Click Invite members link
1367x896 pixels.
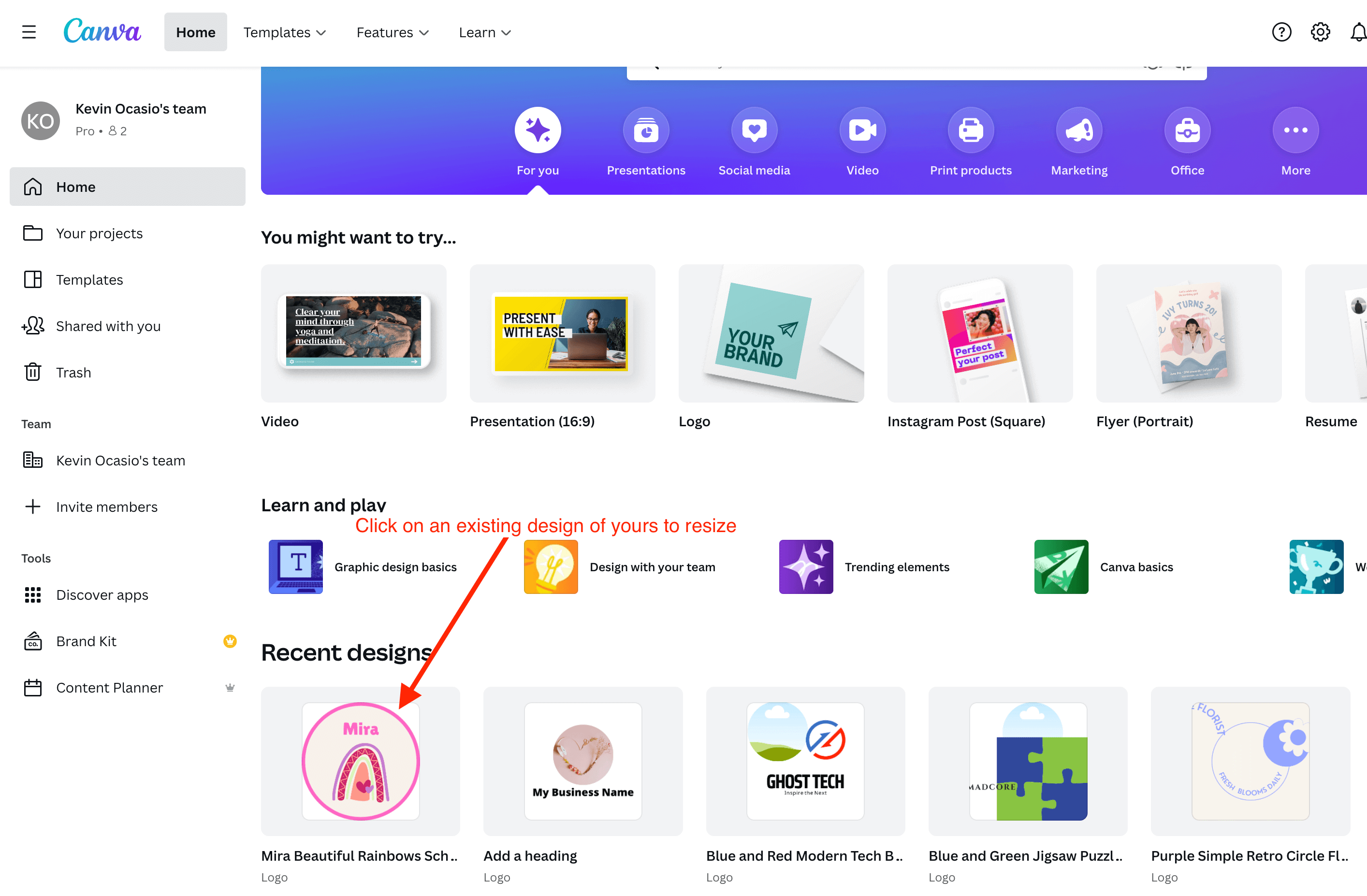(x=106, y=506)
